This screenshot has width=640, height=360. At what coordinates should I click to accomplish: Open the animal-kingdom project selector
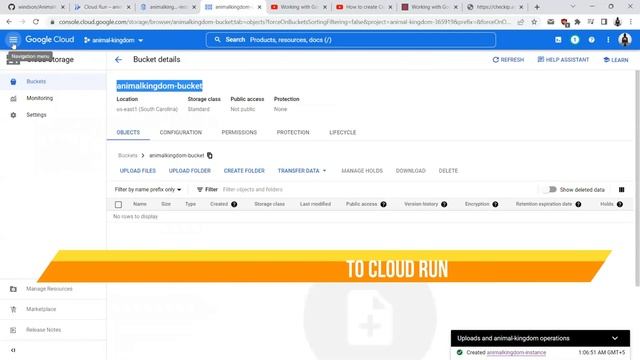(113, 40)
